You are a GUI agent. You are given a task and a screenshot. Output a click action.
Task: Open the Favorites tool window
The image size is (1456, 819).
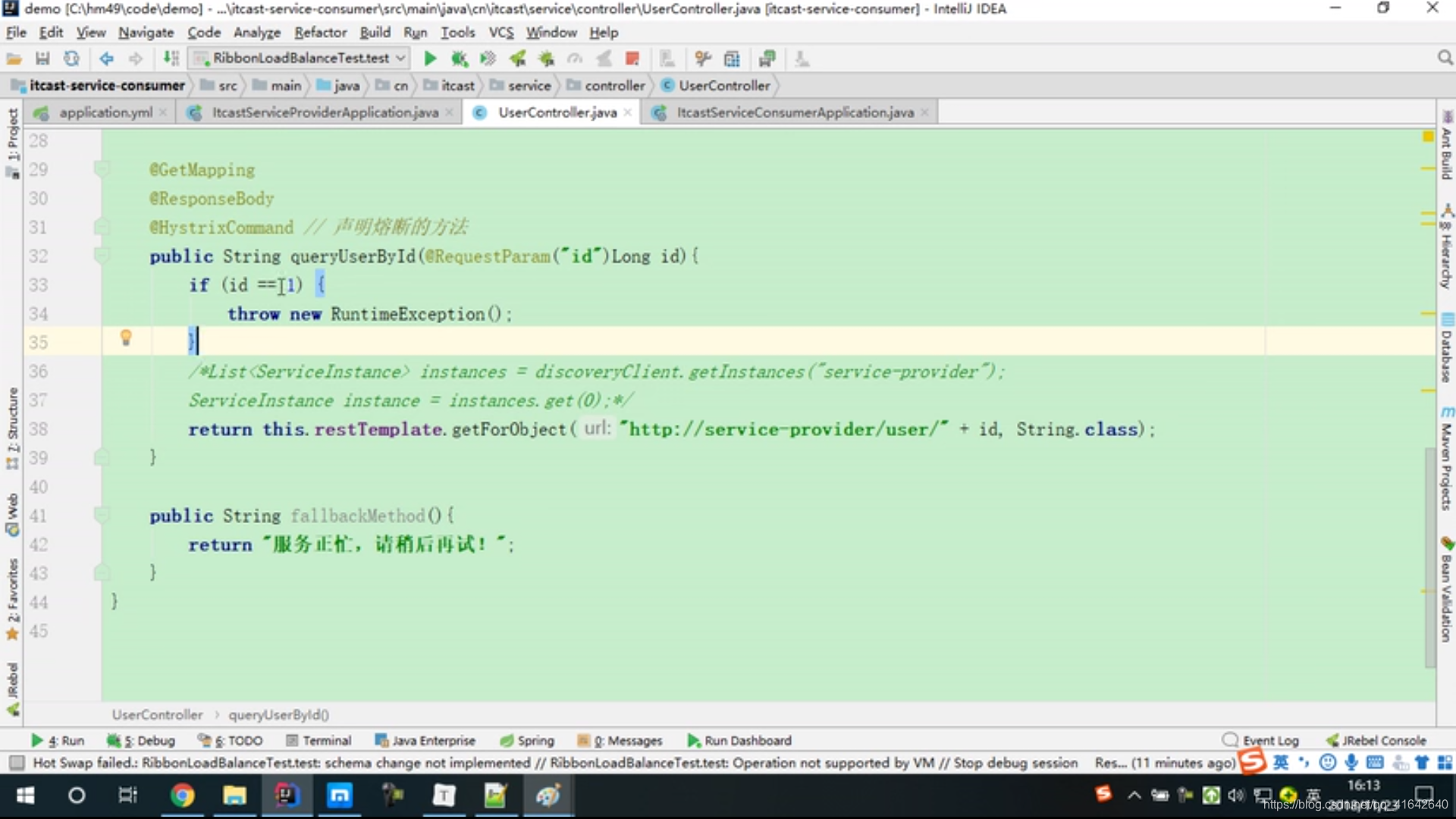point(11,599)
